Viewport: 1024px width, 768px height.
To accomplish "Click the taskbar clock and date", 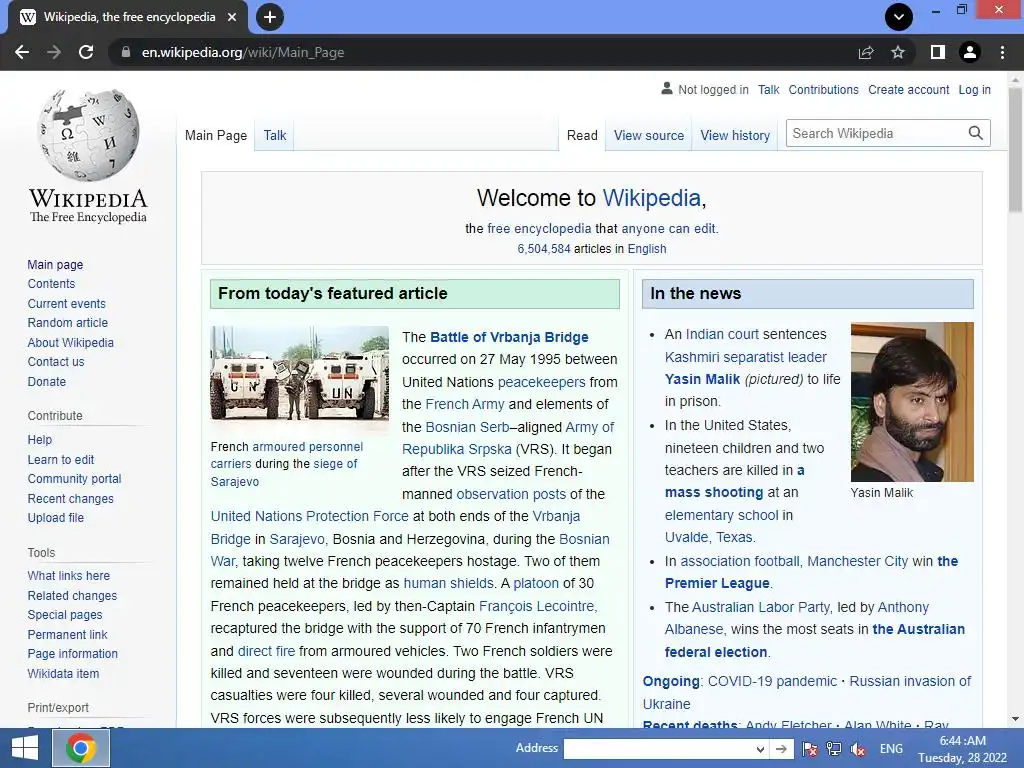I will 963,749.
